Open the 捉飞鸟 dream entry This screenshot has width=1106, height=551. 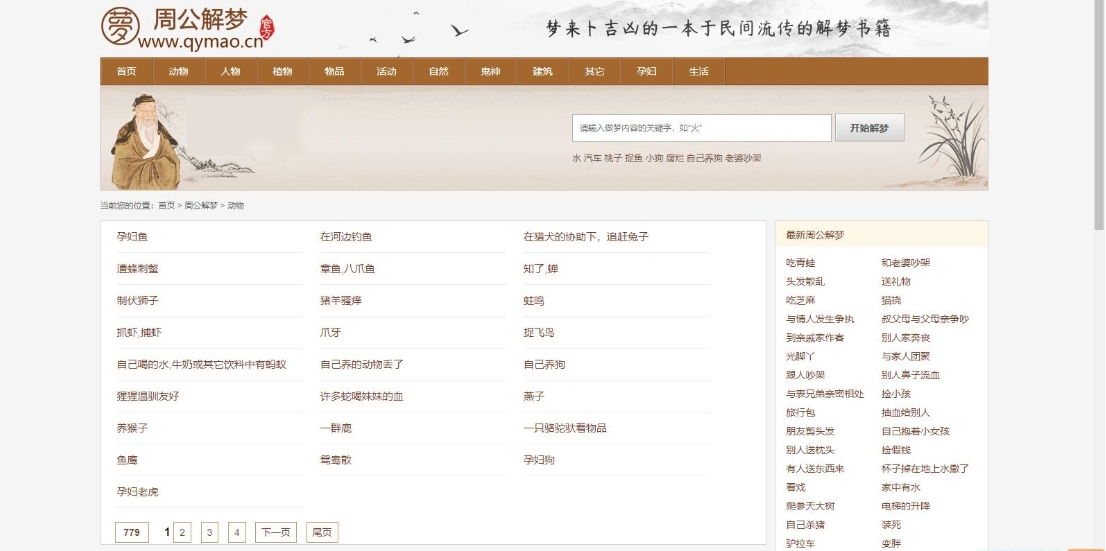pos(539,332)
